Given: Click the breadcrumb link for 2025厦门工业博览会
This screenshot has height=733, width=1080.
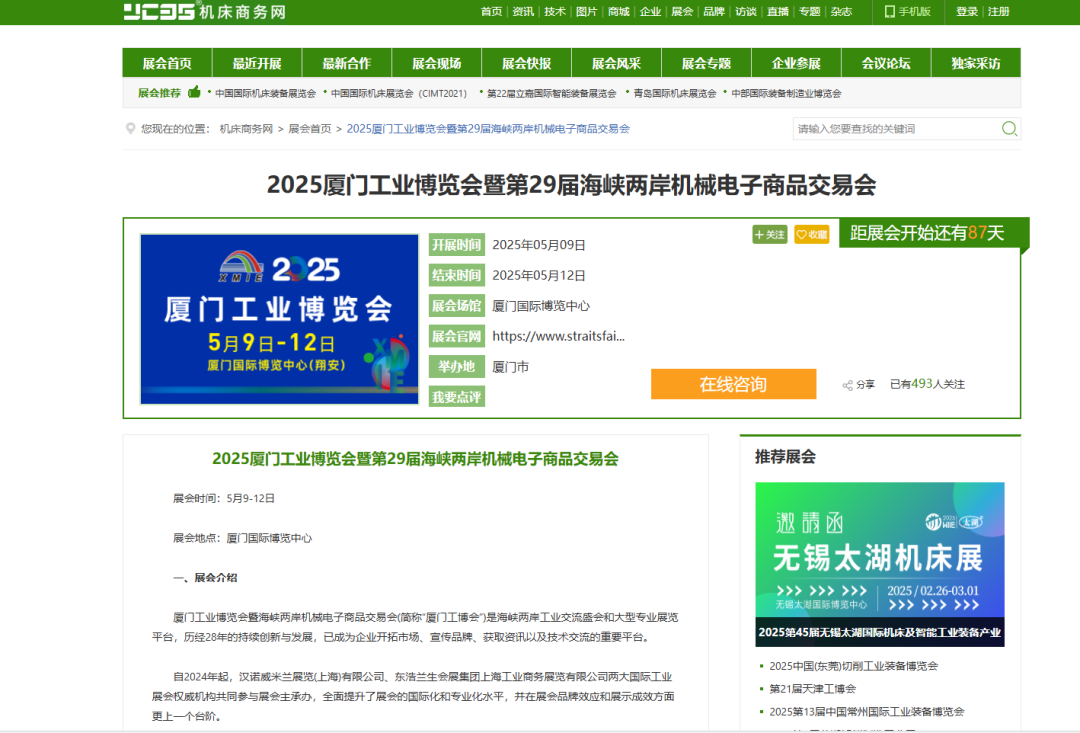Looking at the screenshot, I should (x=488, y=129).
